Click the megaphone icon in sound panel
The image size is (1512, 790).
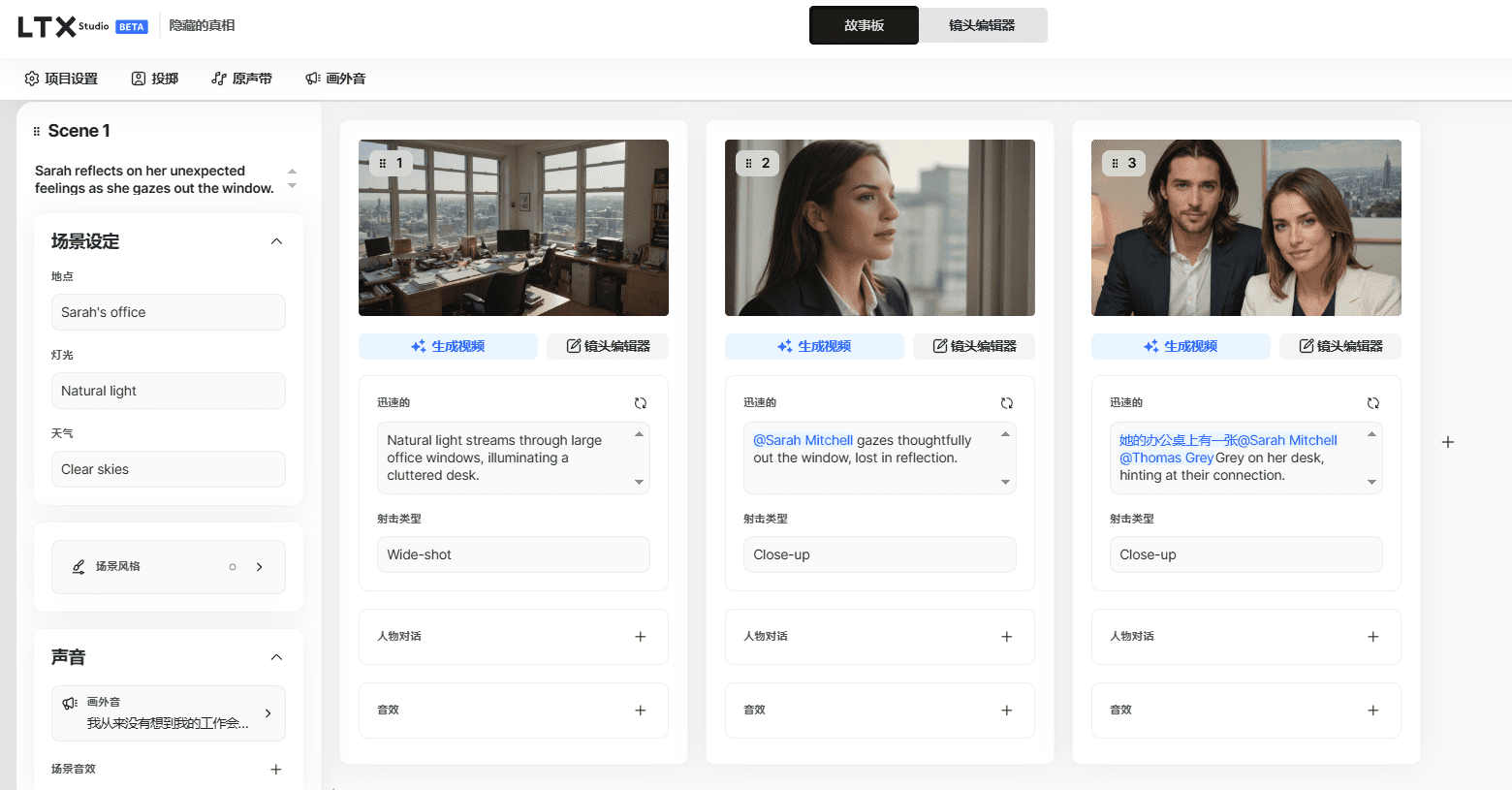pyautogui.click(x=70, y=703)
